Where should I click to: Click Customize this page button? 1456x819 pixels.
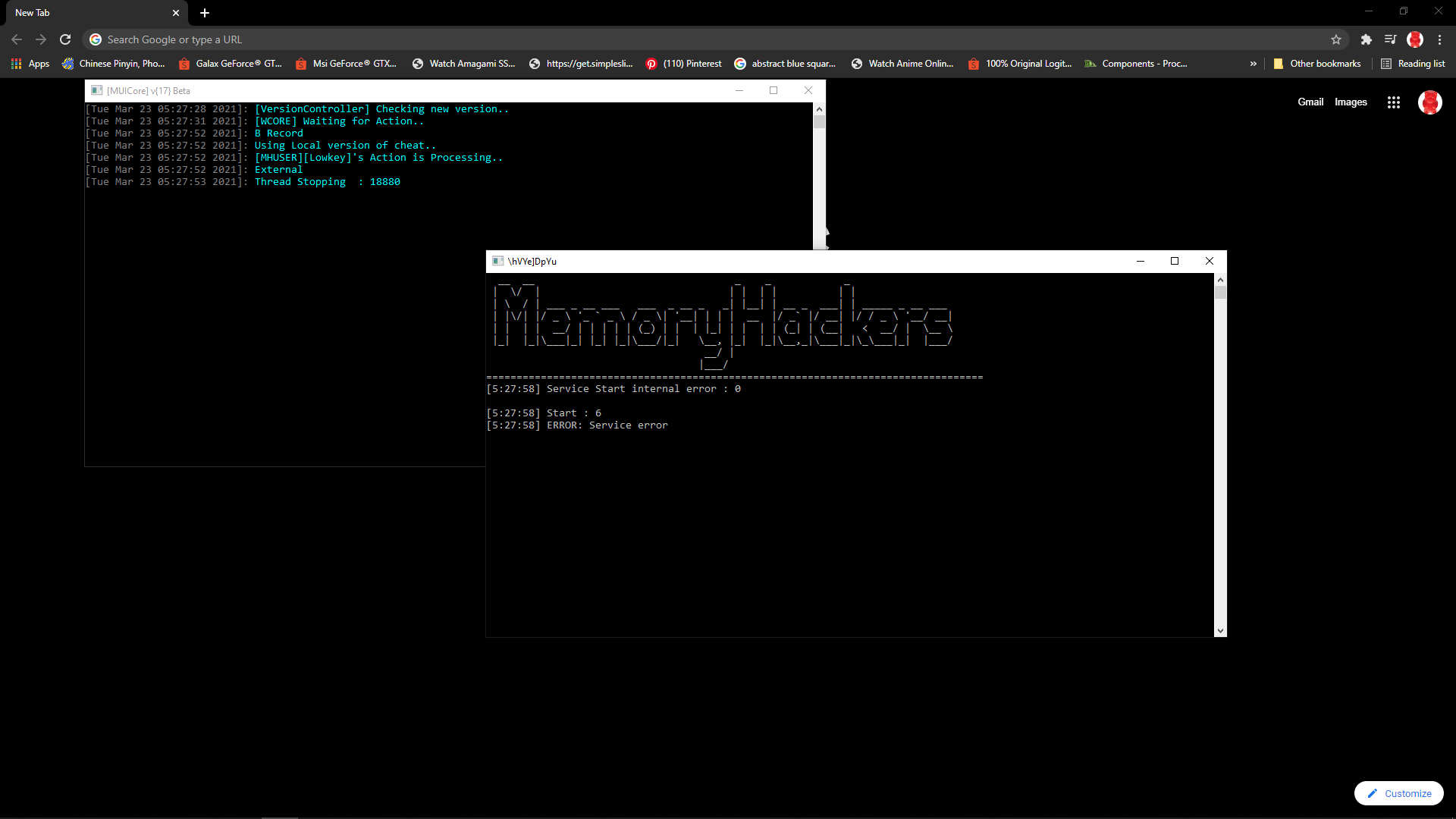tap(1399, 793)
